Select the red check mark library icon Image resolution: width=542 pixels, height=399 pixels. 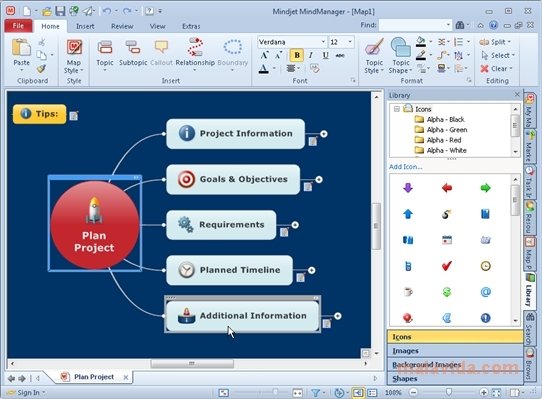(x=447, y=266)
